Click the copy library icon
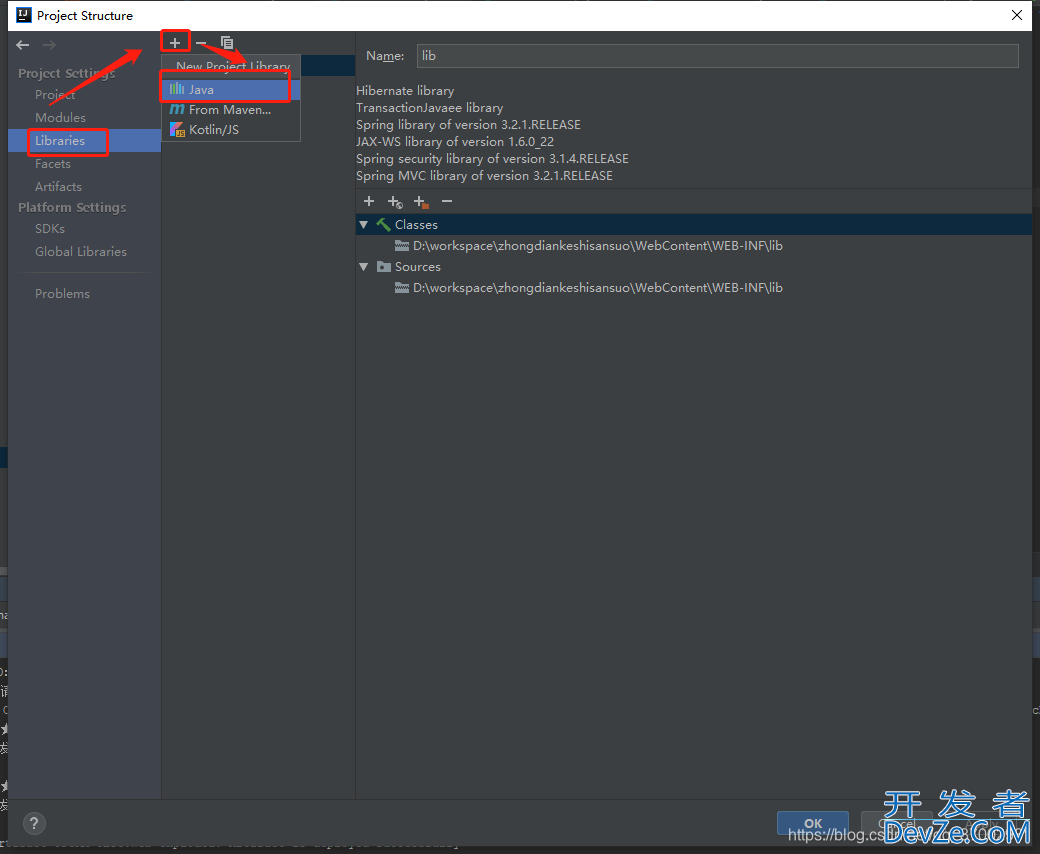This screenshot has width=1040, height=854. click(x=227, y=42)
